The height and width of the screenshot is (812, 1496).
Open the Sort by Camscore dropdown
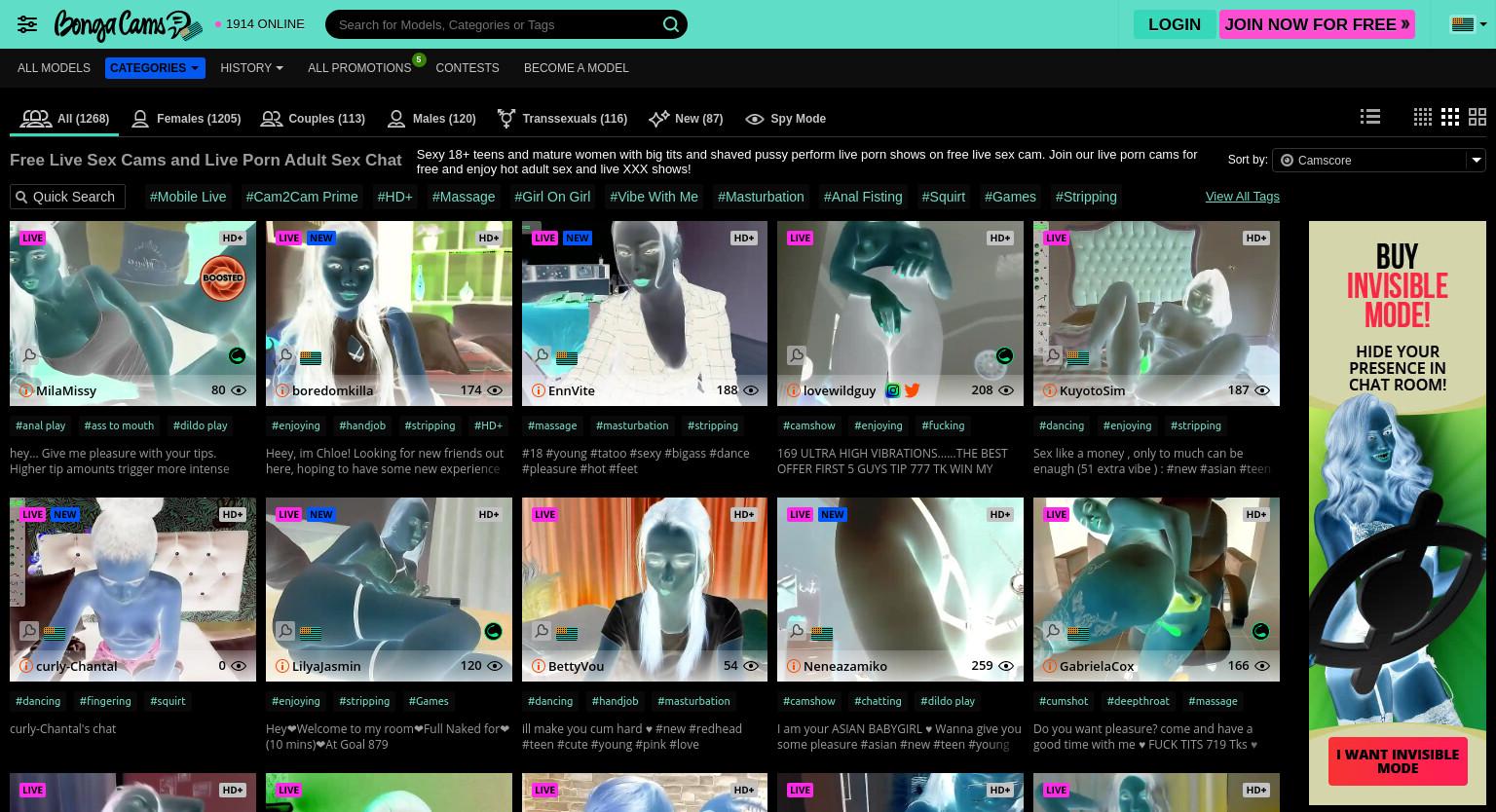(x=1379, y=160)
